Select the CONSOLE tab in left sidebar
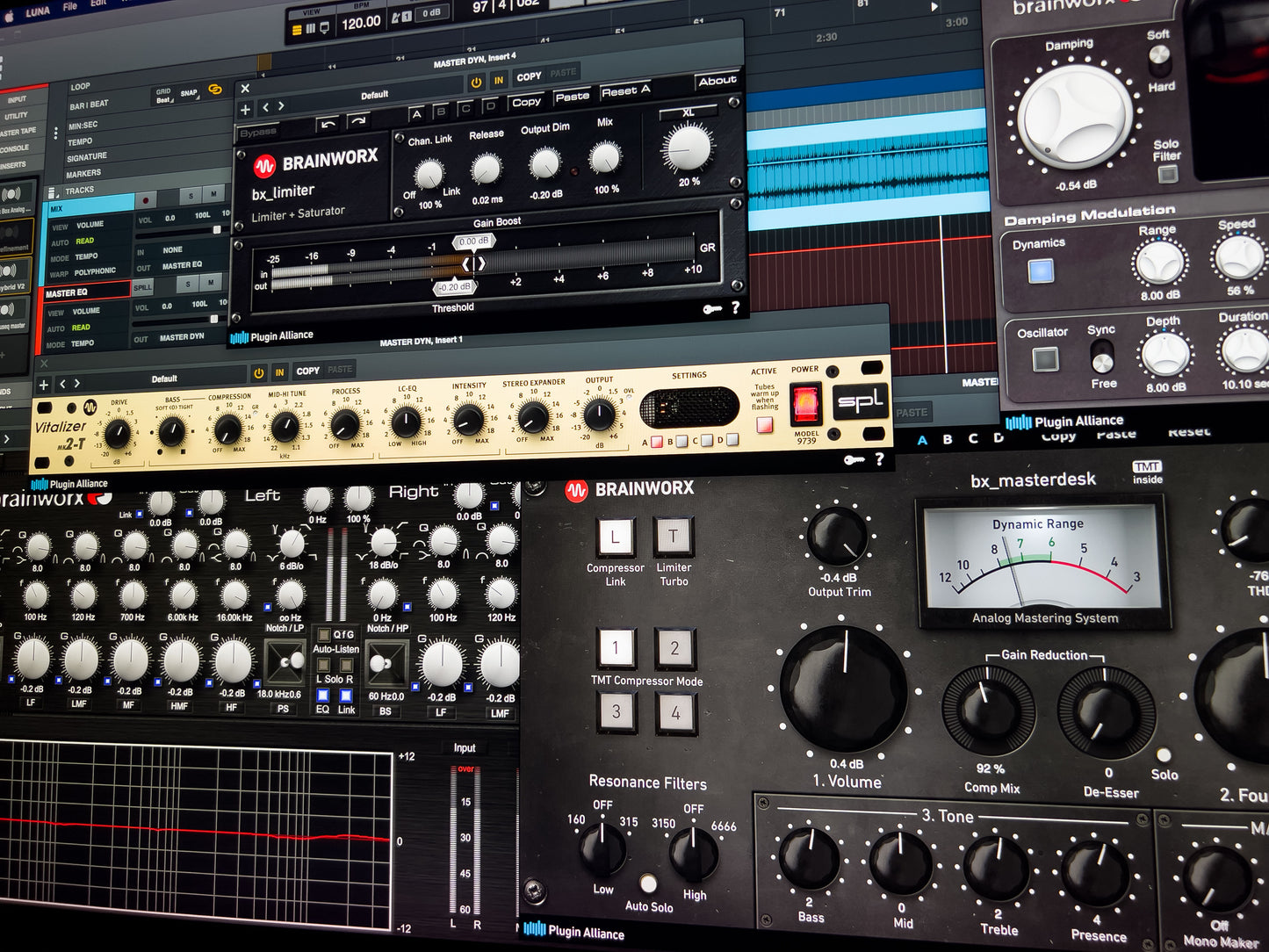Viewport: 1269px width, 952px height. pyautogui.click(x=14, y=148)
